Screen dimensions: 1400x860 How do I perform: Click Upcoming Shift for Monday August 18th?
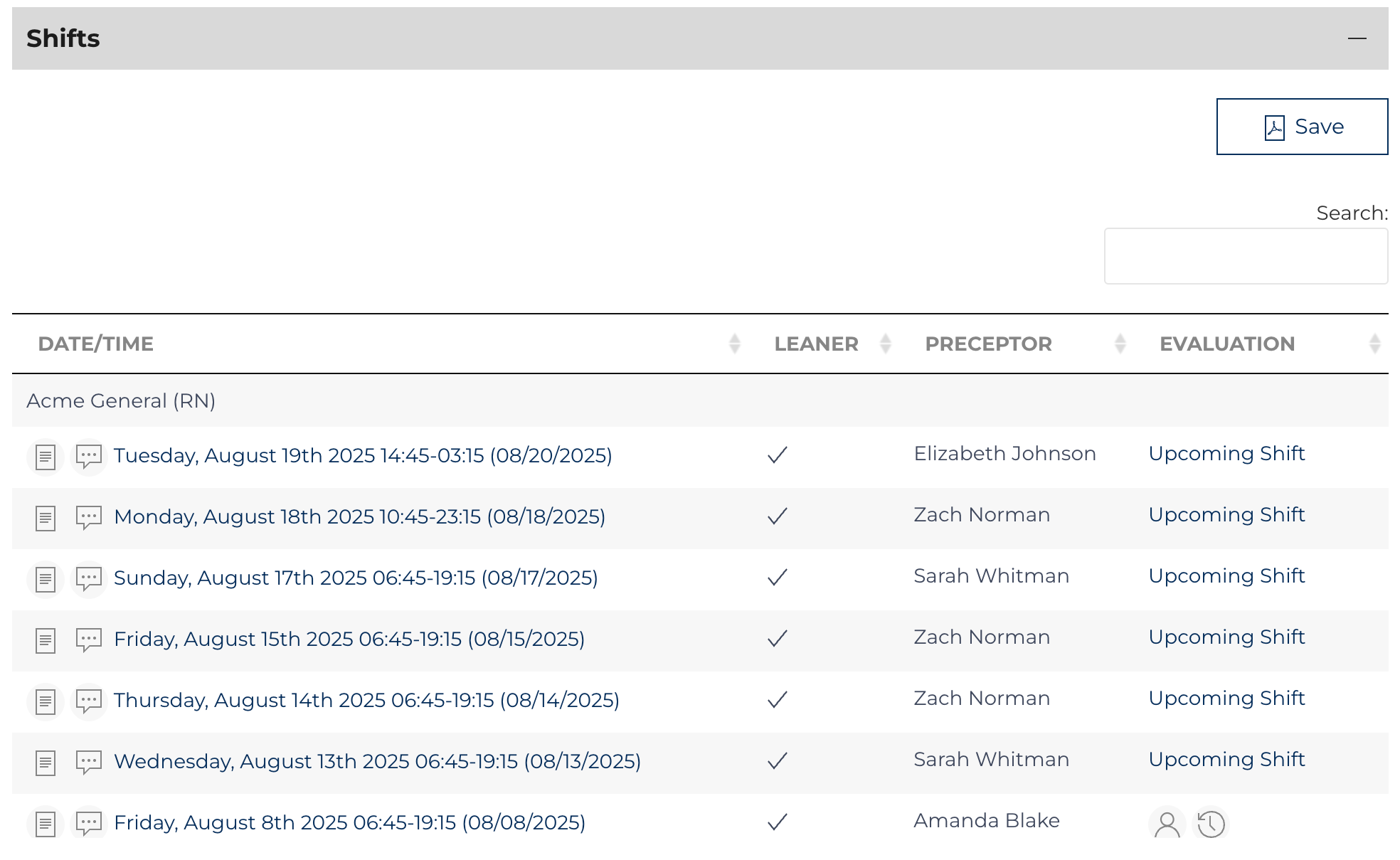1226,515
